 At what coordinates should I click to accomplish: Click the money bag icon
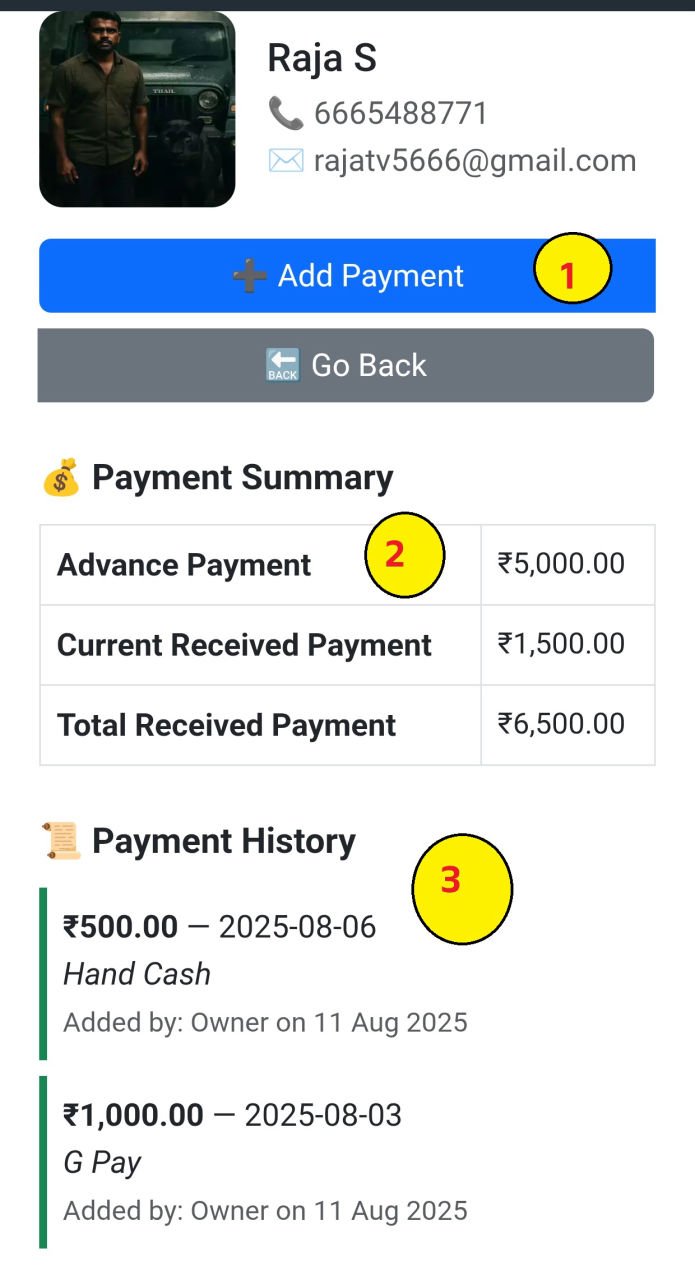(61, 478)
